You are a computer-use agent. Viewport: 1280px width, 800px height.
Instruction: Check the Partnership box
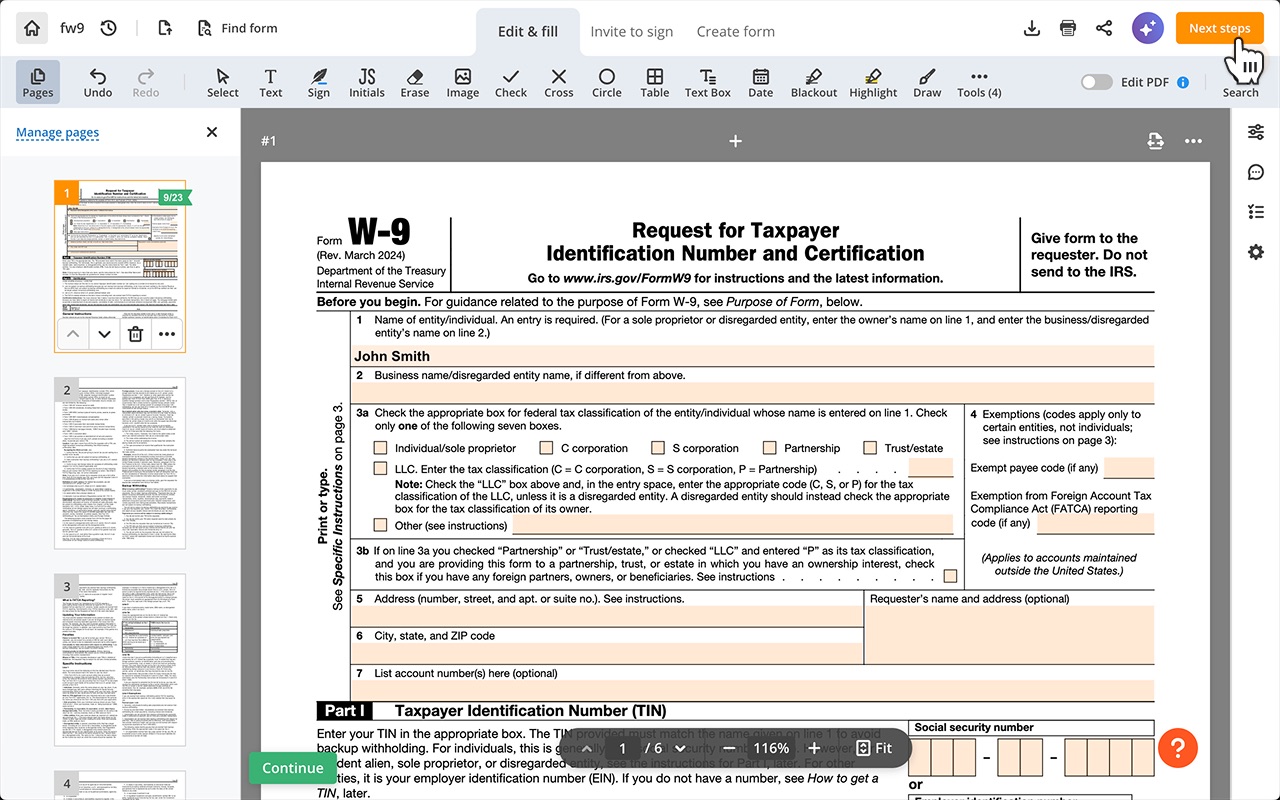click(770, 448)
